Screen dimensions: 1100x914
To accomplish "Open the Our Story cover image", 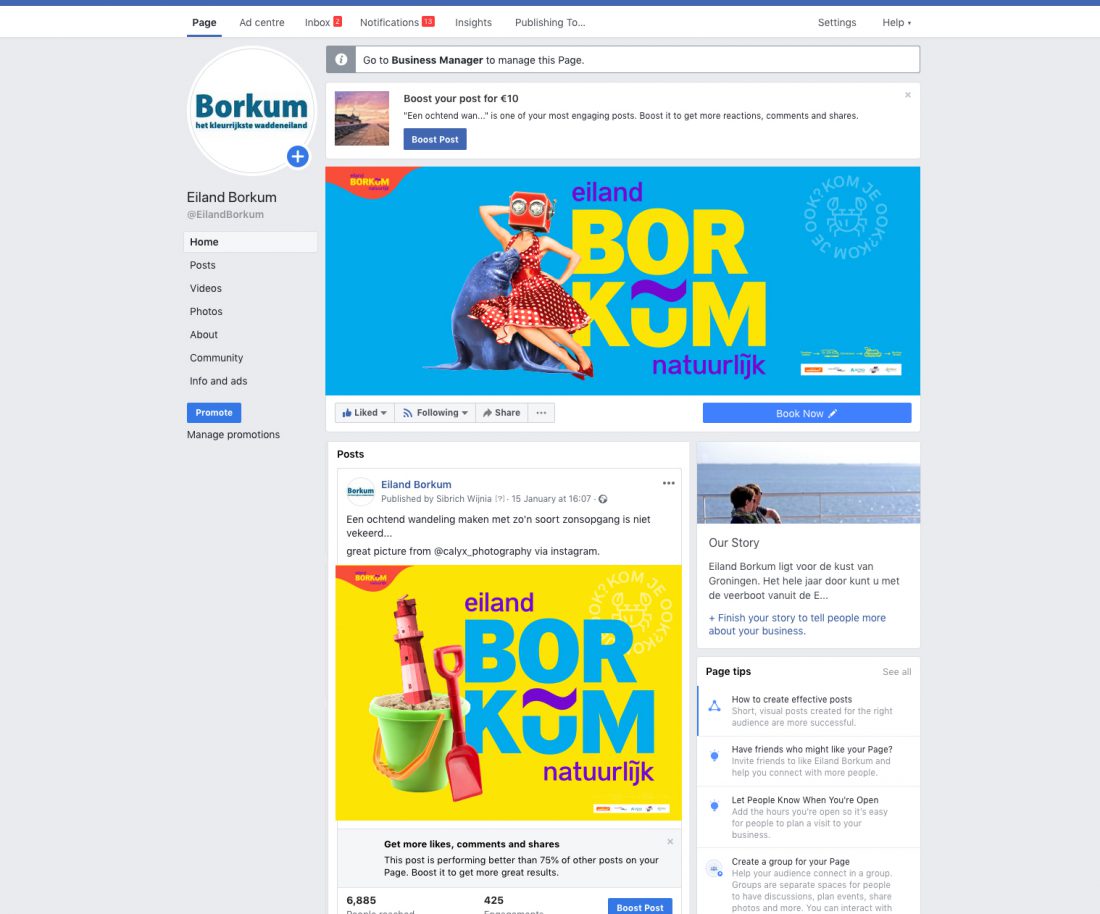I will click(x=808, y=483).
